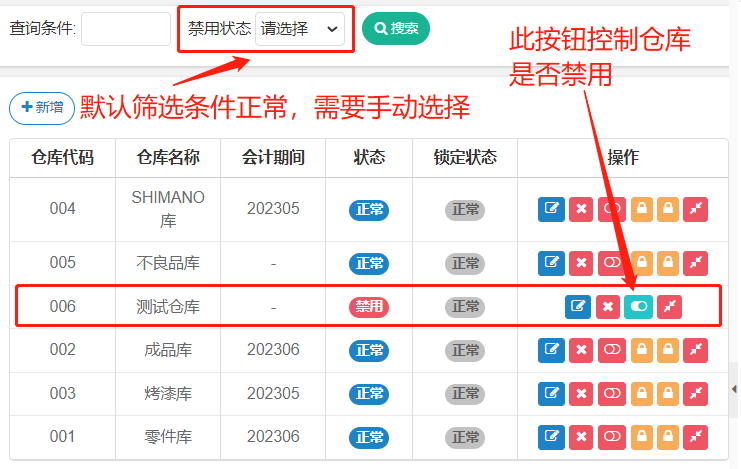Viewport: 741px width, 469px height.
Task: Click the first lock icon for 成品库
Action: pos(642,350)
